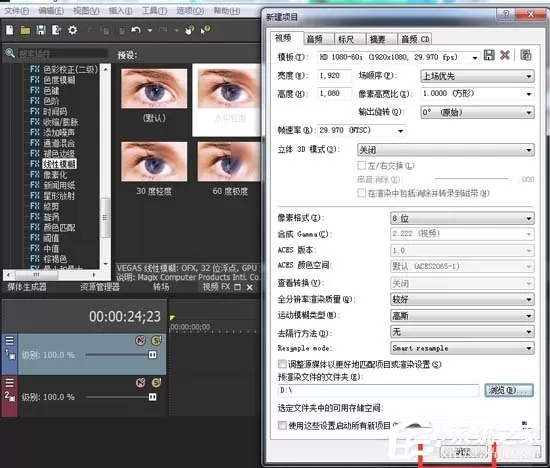The width and height of the screenshot is (550, 468).
Task: Tick 使用这些设置启动所有新项目 checkbox
Action: coord(282,426)
